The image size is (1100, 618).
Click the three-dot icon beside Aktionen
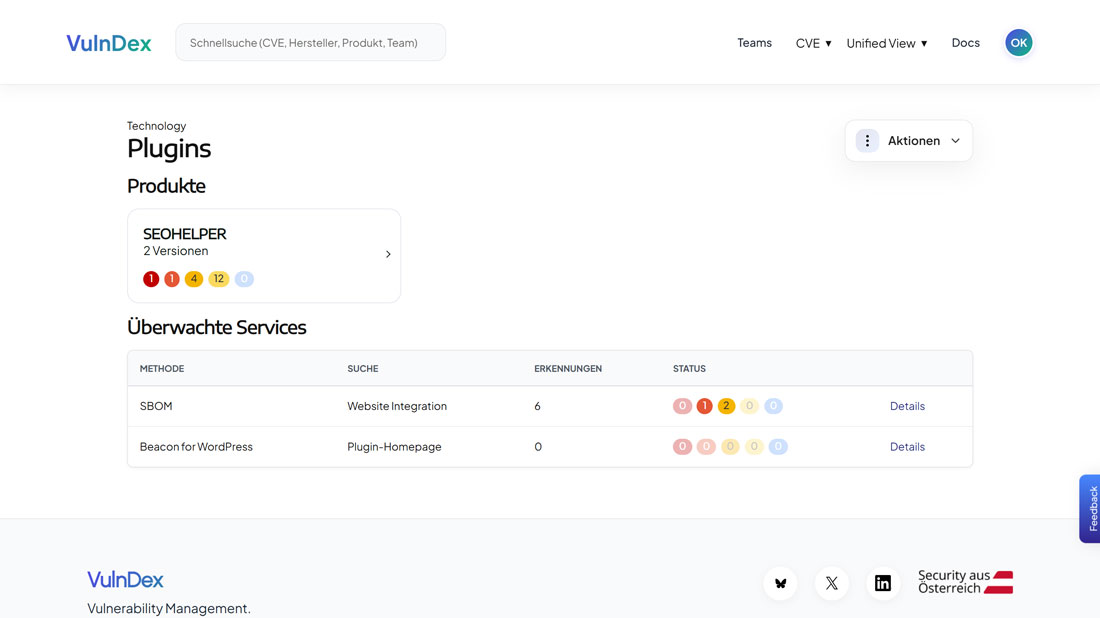867,141
